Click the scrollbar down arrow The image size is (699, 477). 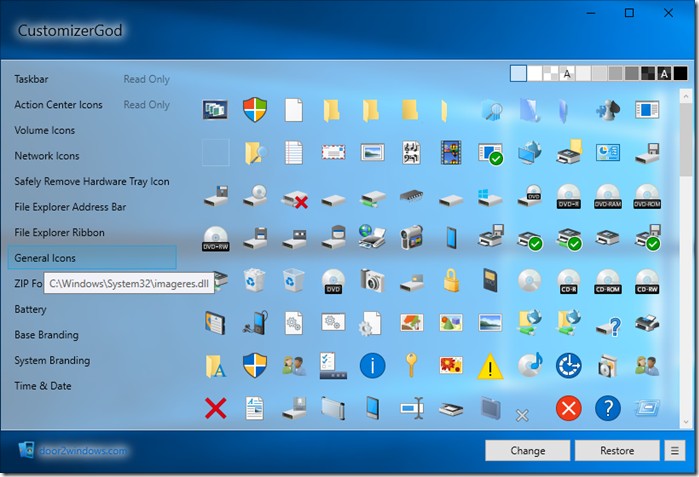click(686, 421)
